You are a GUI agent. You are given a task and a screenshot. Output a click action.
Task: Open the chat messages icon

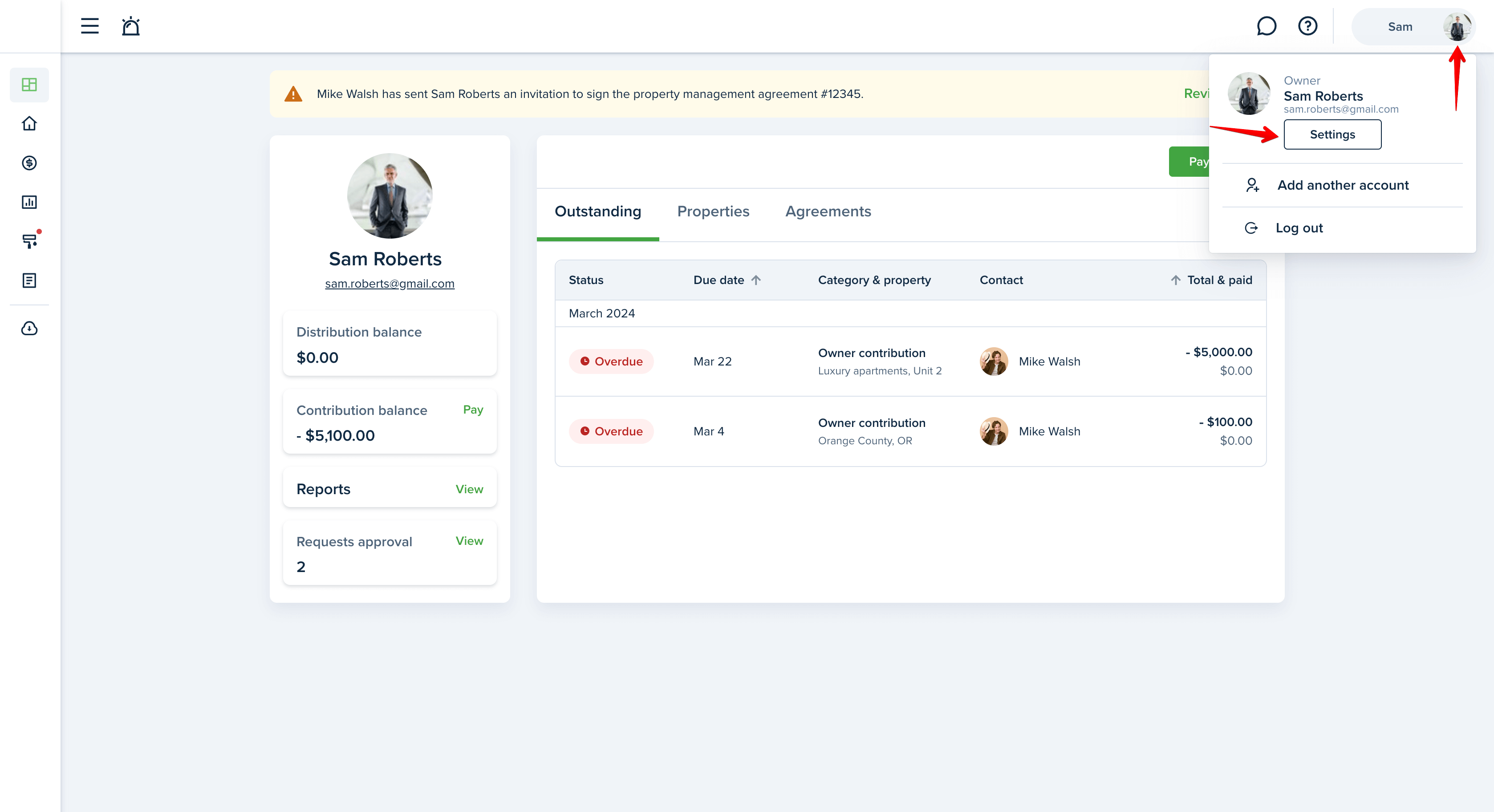pos(1266,26)
